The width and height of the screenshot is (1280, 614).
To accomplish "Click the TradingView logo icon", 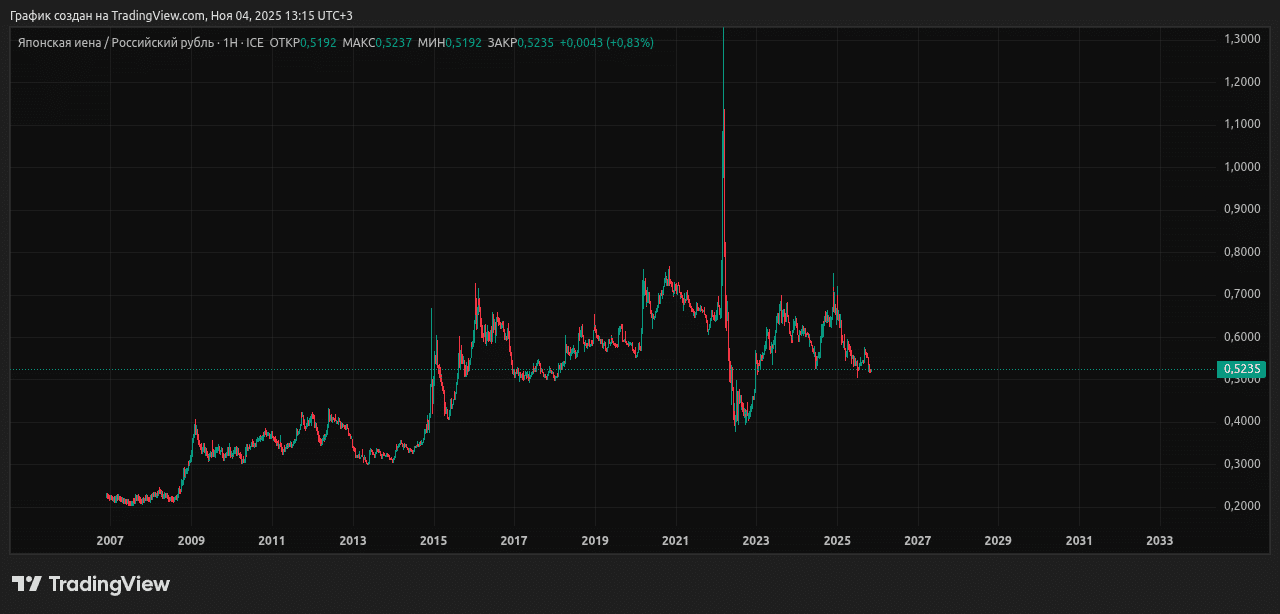I will 27,584.
